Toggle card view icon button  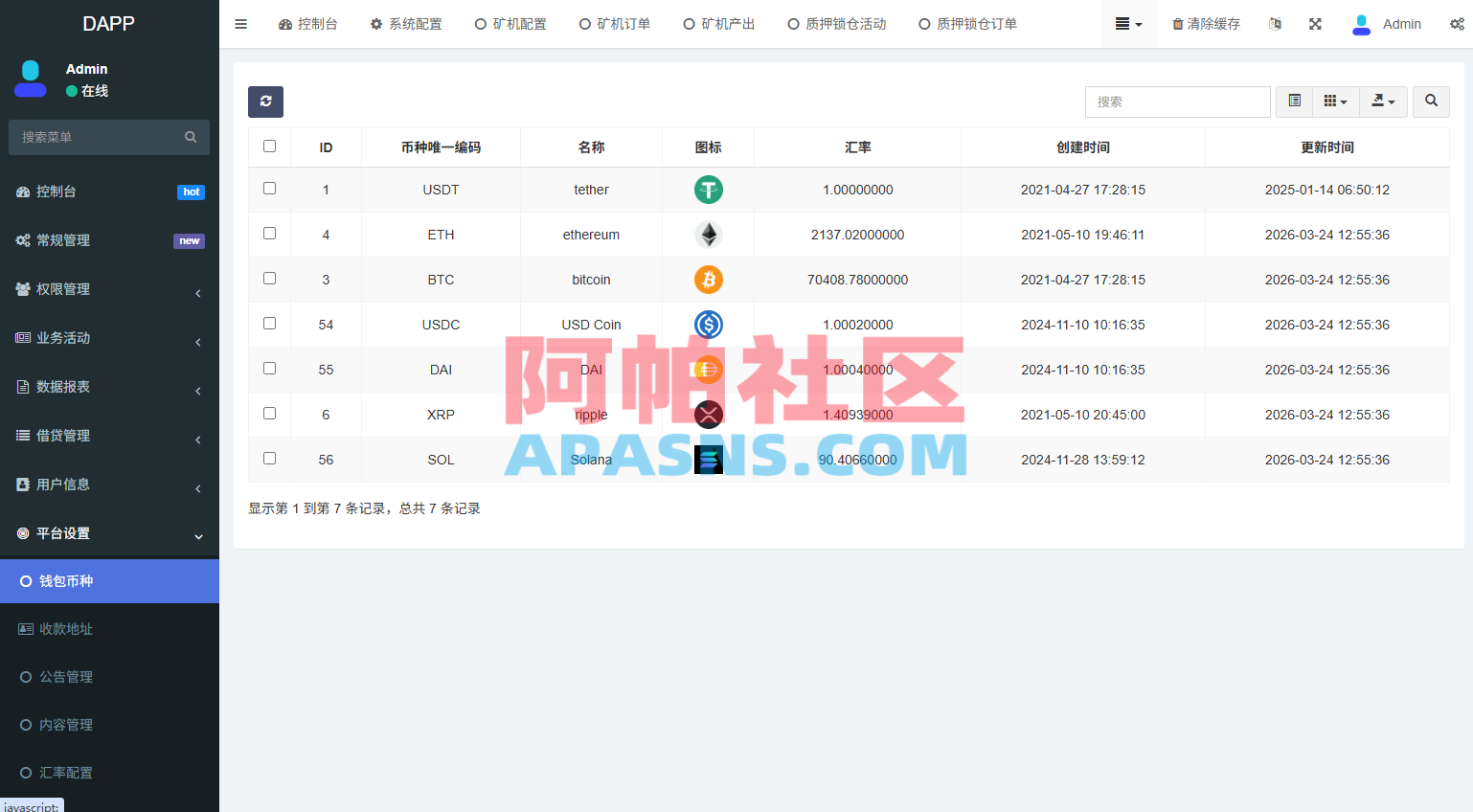(1294, 101)
